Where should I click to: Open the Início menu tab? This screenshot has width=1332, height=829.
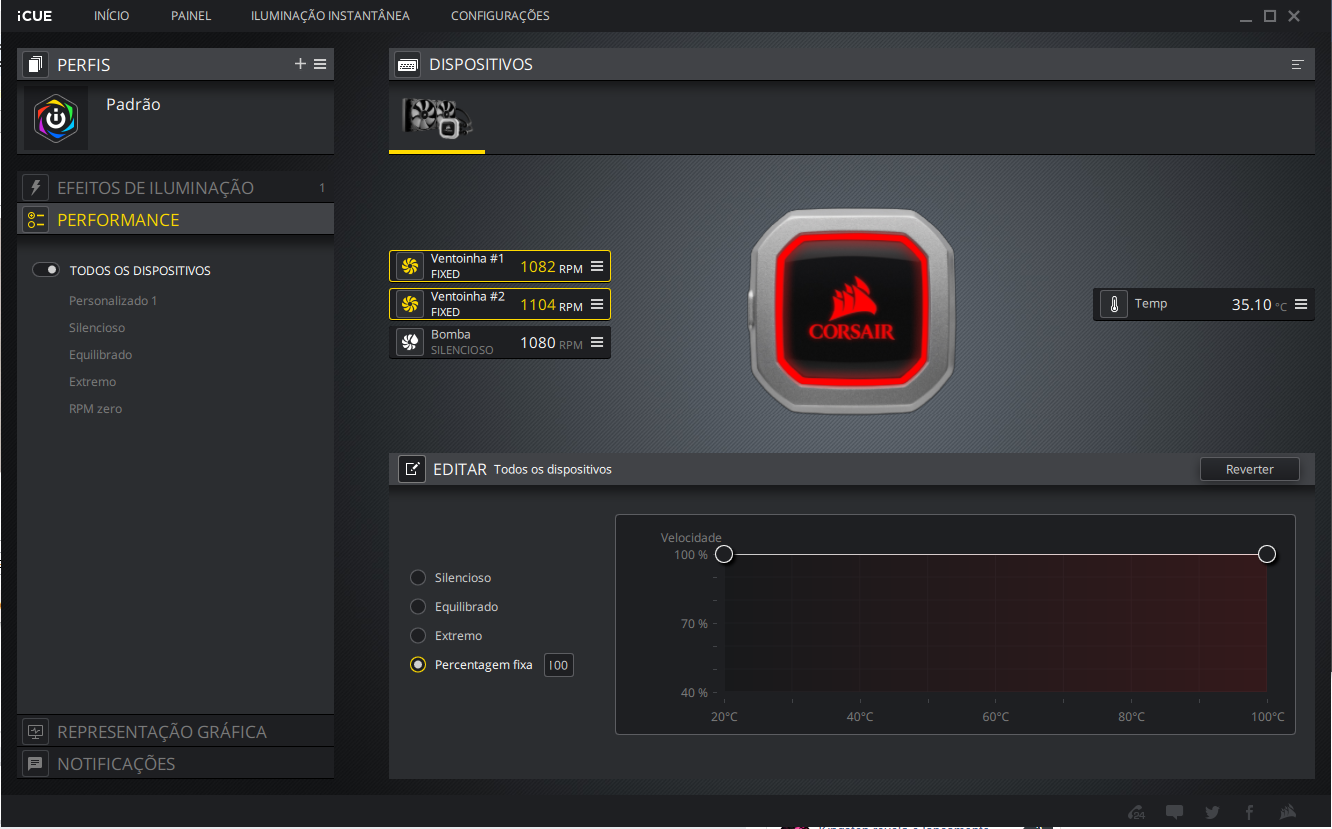click(x=111, y=16)
